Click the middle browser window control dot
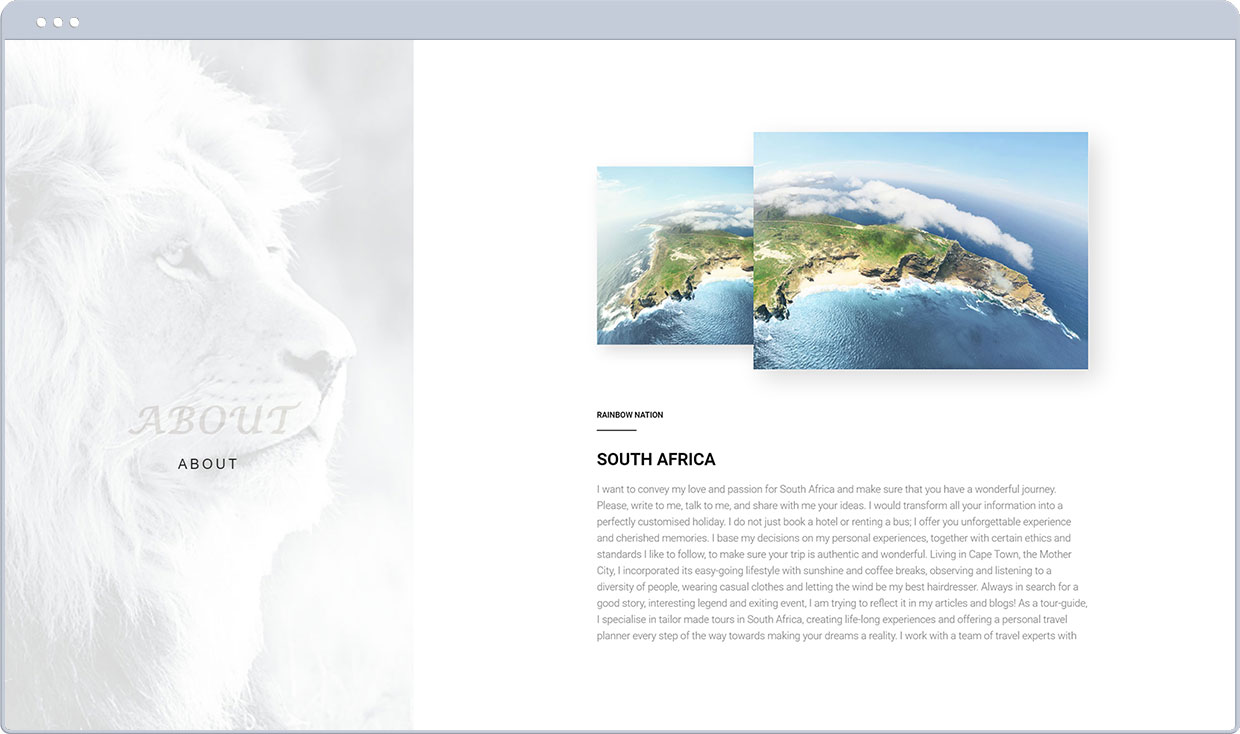 [58, 22]
